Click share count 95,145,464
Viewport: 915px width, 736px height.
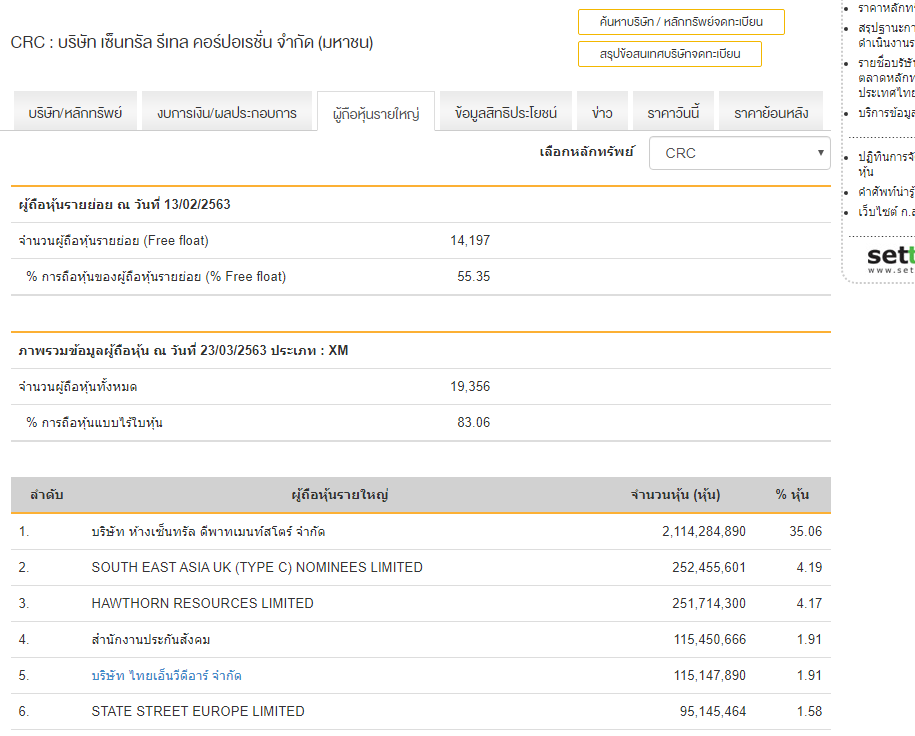pos(713,711)
